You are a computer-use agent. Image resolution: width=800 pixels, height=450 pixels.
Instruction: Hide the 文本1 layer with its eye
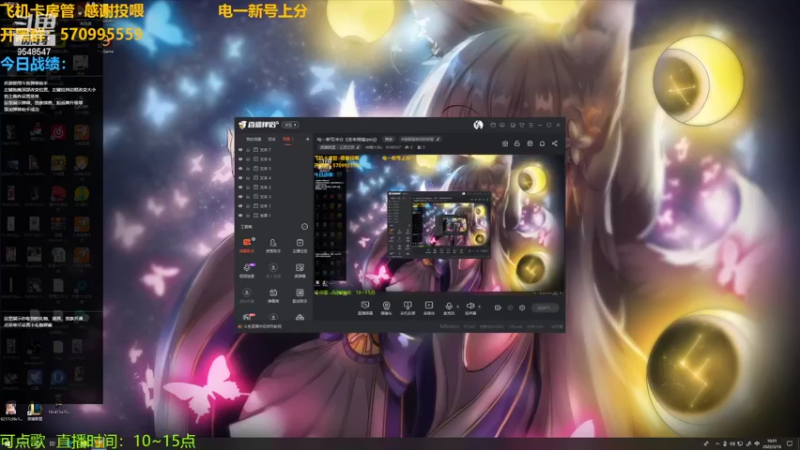pos(240,206)
